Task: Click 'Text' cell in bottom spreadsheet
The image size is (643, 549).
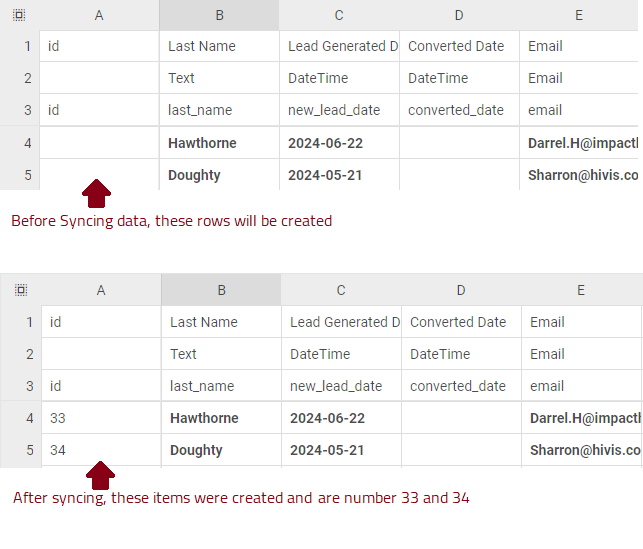Action: coord(221,354)
